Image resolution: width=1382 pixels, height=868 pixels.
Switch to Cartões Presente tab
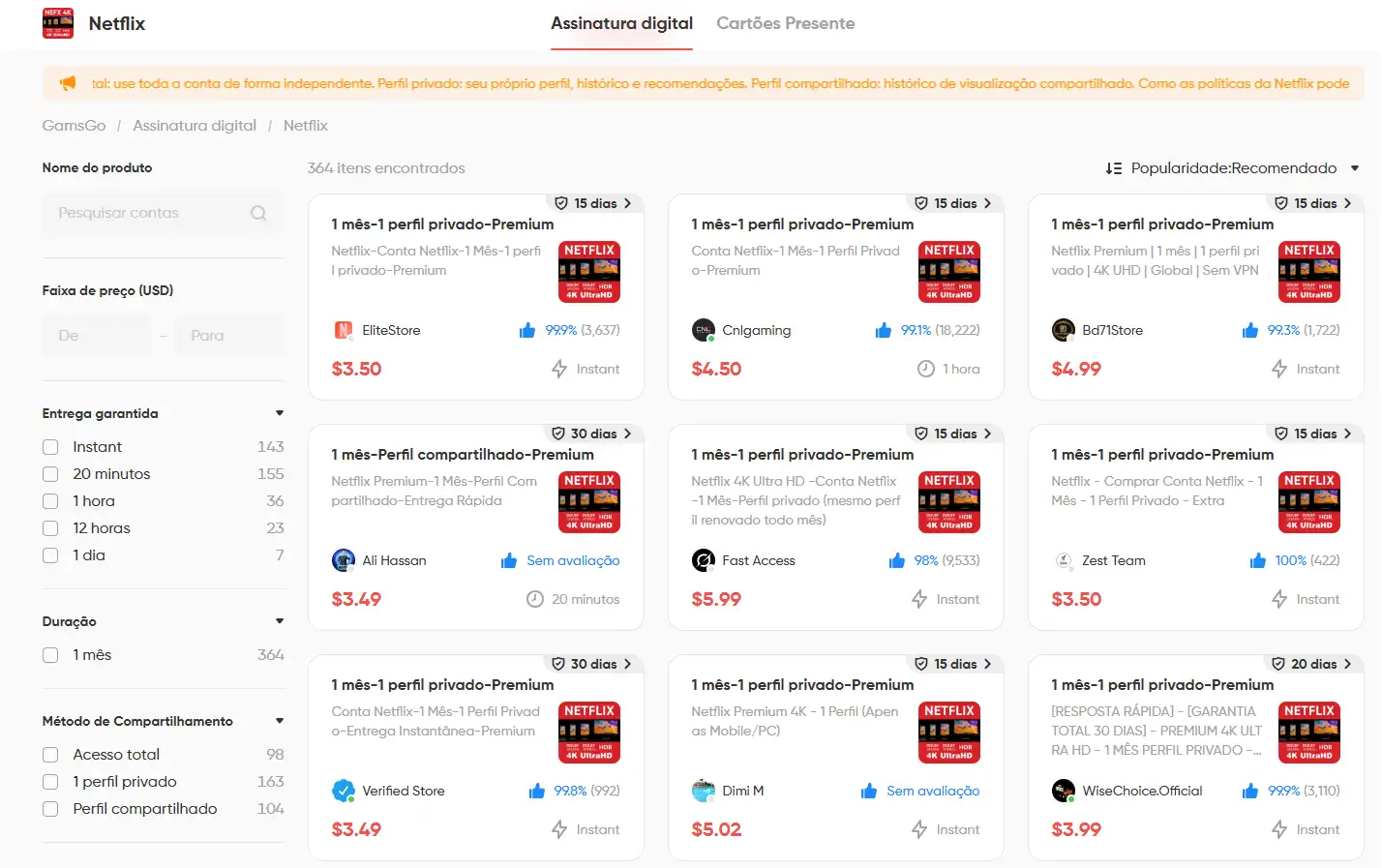coord(786,23)
